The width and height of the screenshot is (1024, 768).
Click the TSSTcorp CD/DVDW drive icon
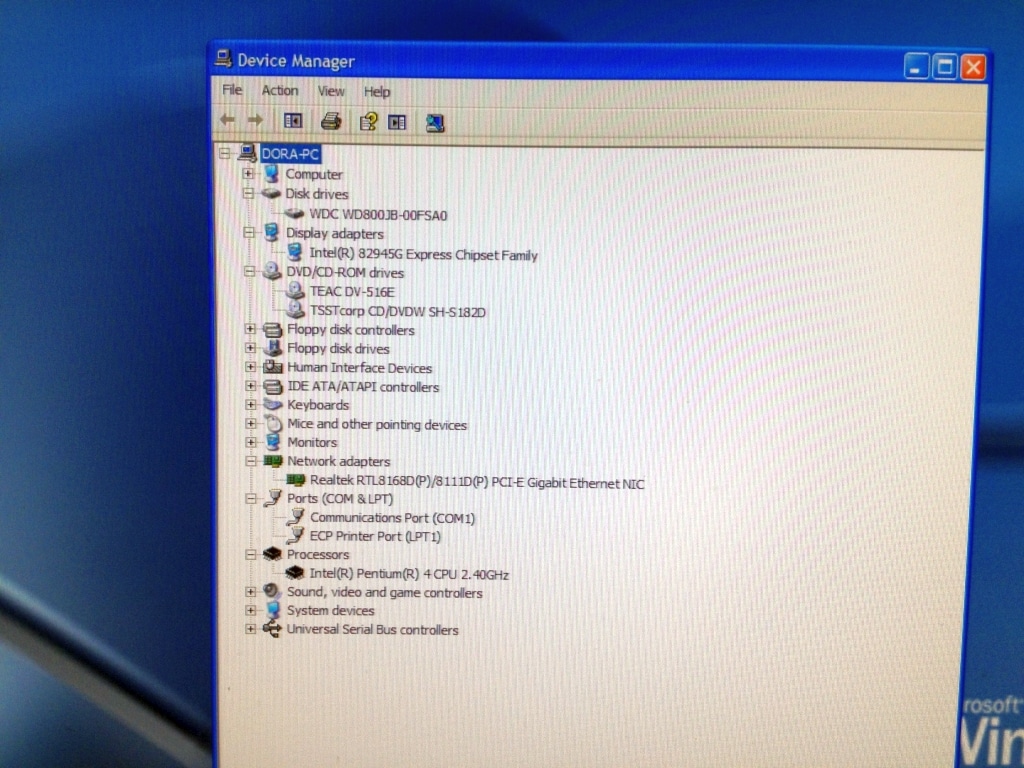pos(296,310)
